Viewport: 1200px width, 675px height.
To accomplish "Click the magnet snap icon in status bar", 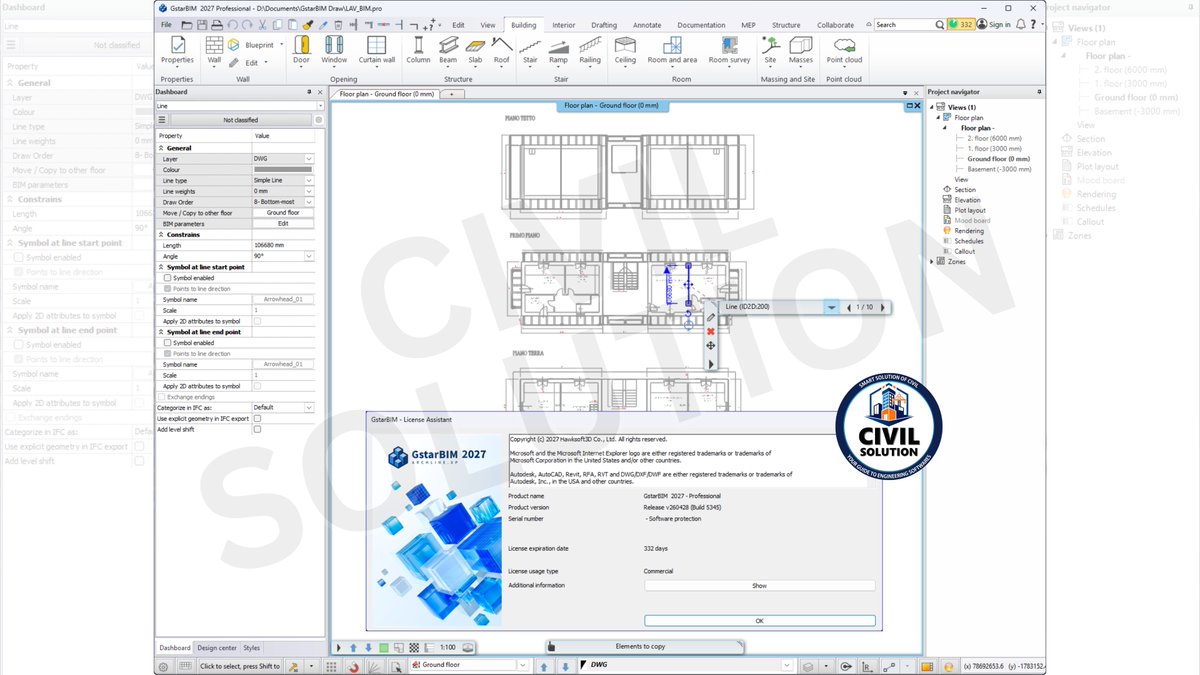I will click(355, 666).
